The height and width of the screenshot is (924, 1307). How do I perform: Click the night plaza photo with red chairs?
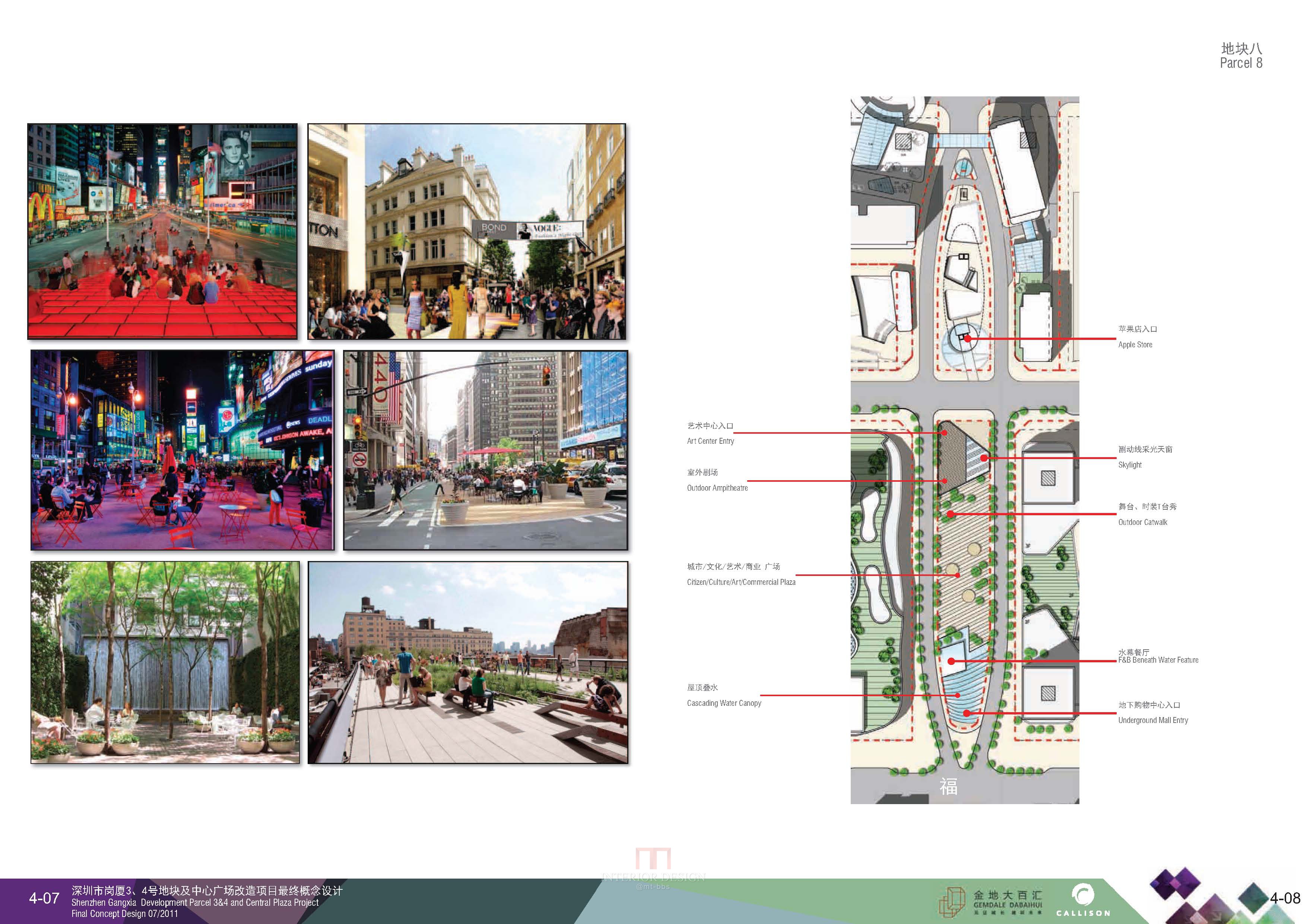pos(182,450)
